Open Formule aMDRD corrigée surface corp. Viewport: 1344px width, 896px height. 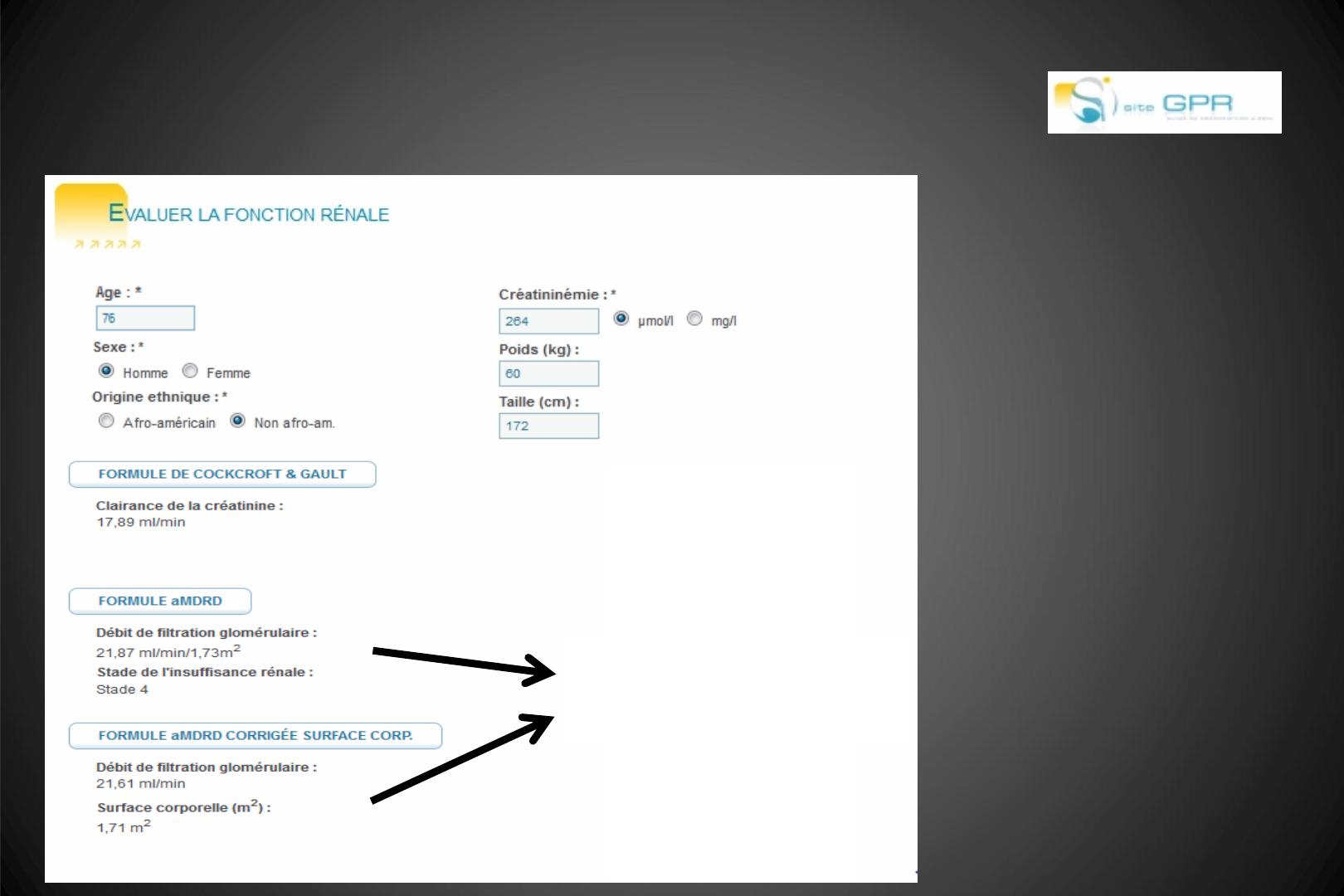tap(255, 735)
